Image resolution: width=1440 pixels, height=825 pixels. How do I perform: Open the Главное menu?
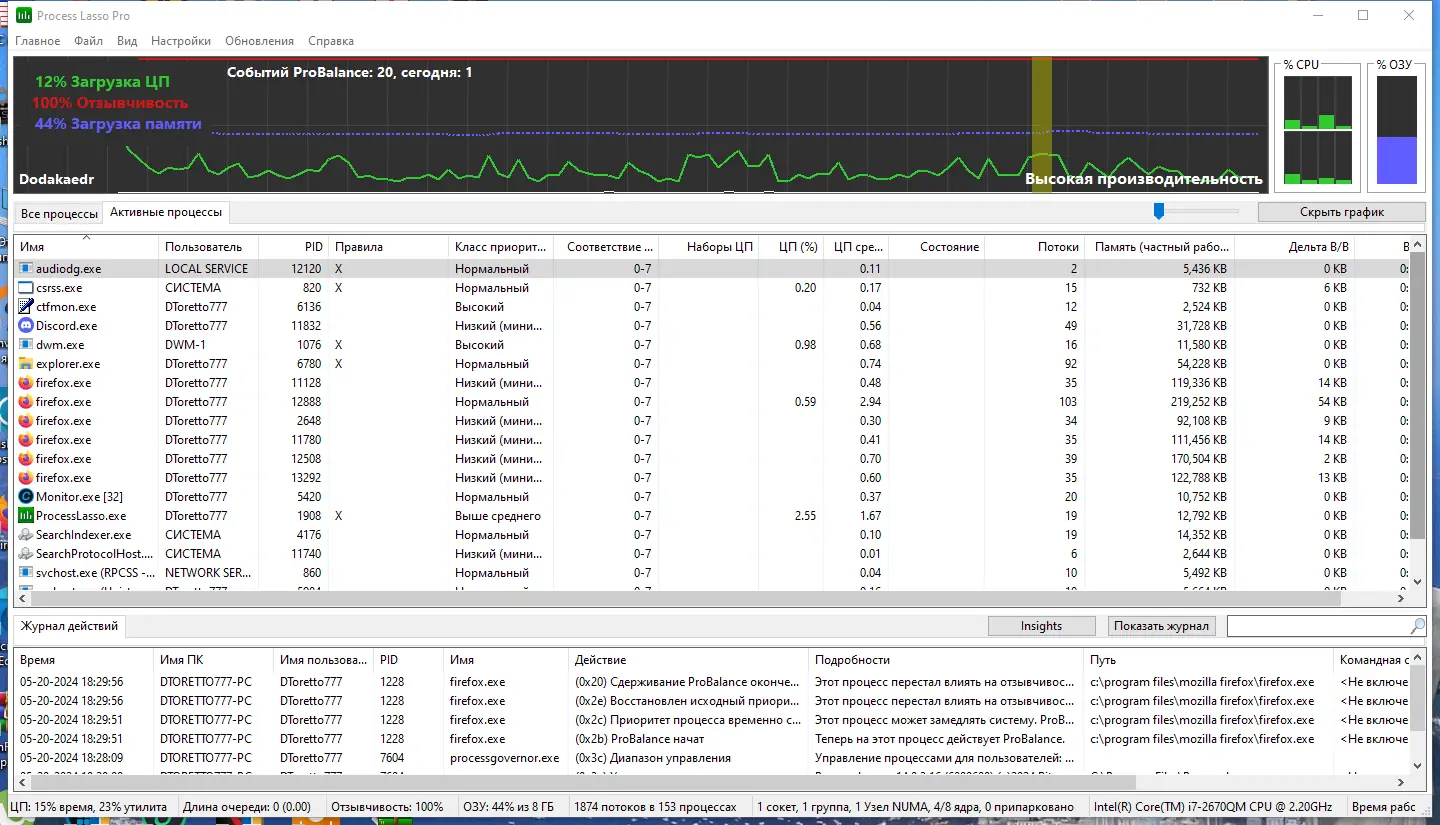pos(37,41)
